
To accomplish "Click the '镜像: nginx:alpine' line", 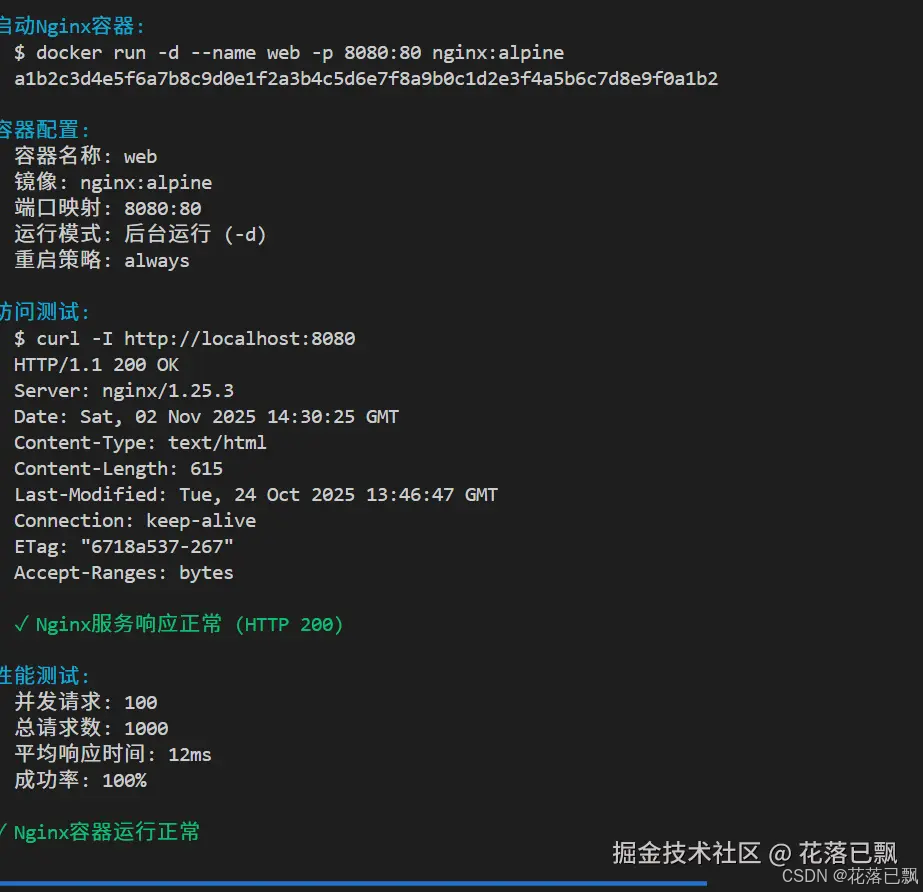I will [113, 183].
